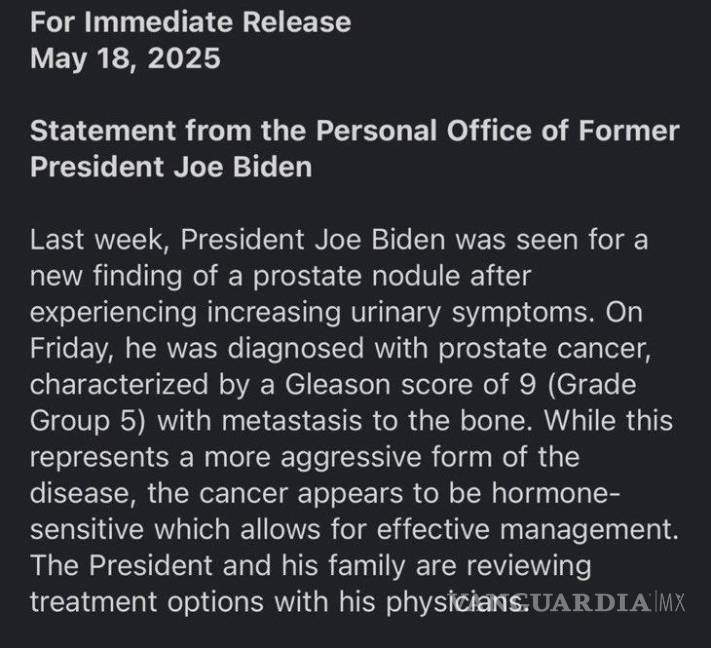This screenshot has height=648, width=711.
Task: Click the date "May 18, 2025"
Action: [125, 58]
